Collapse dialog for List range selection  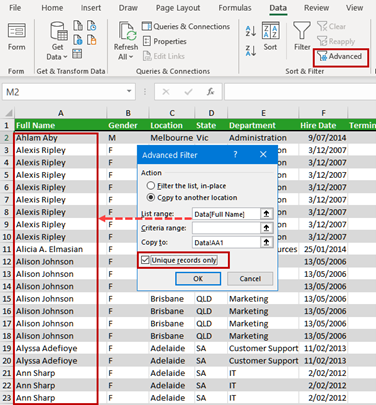tap(266, 214)
